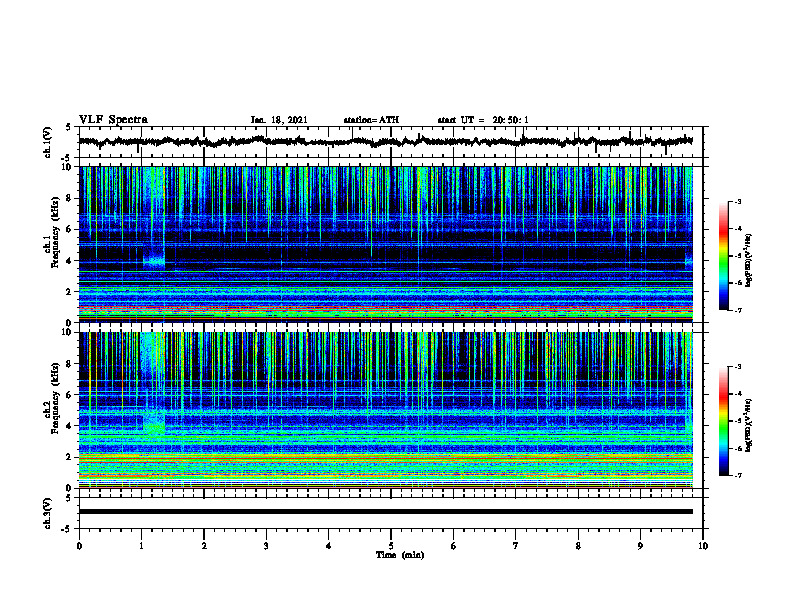This screenshot has height=612, width=792.
Task: Click the solid black ch.3 trace bar
Action: pos(385,512)
